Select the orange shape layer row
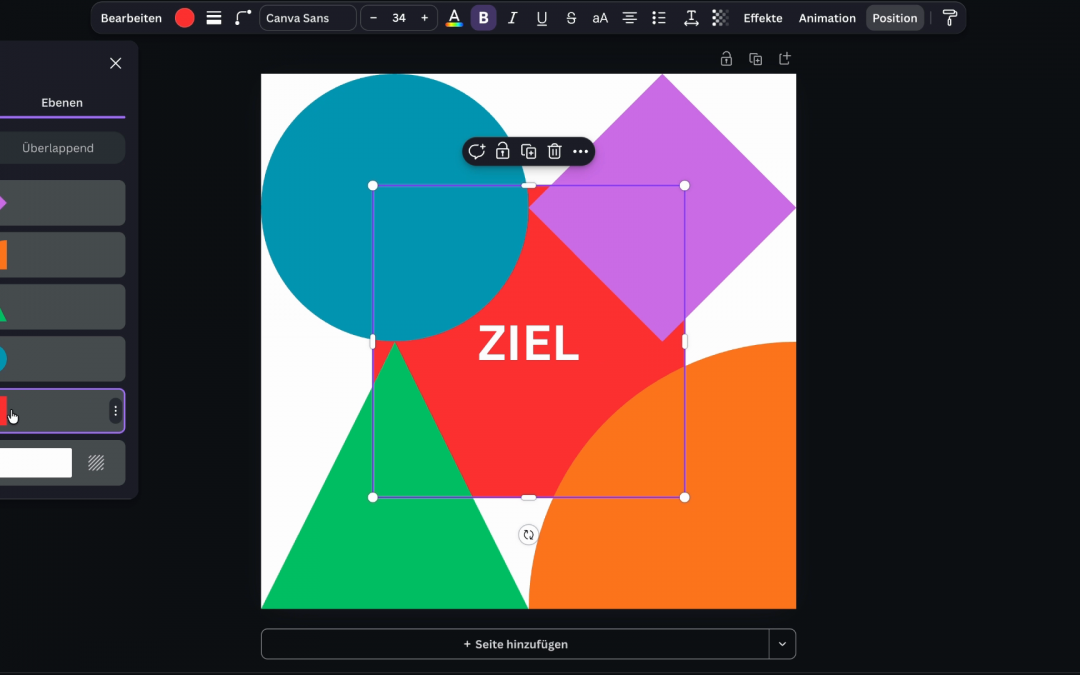This screenshot has height=675, width=1080. 62,255
